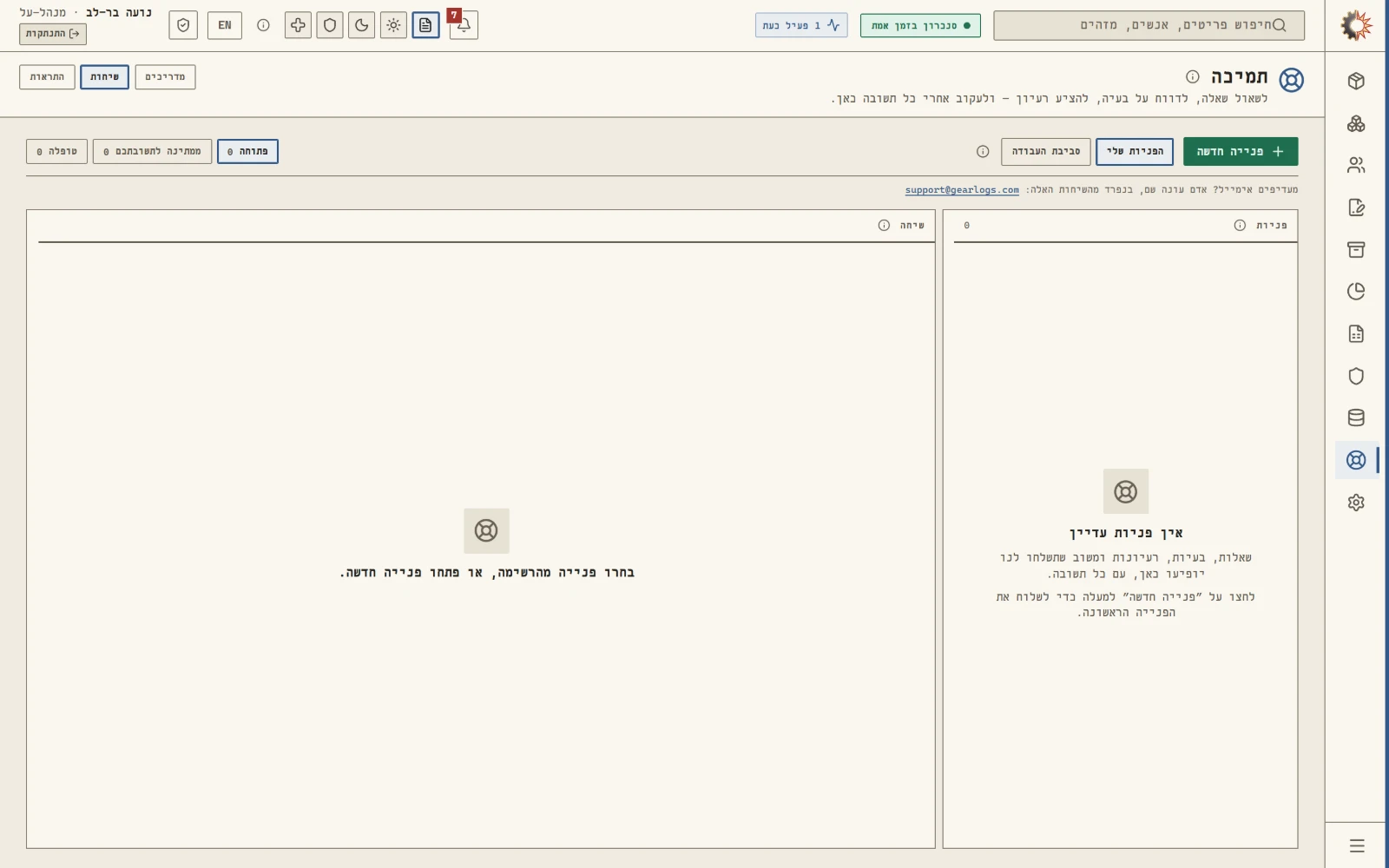Log out with the התנתקות button
Image resolution: width=1389 pixels, height=868 pixels.
(x=53, y=34)
